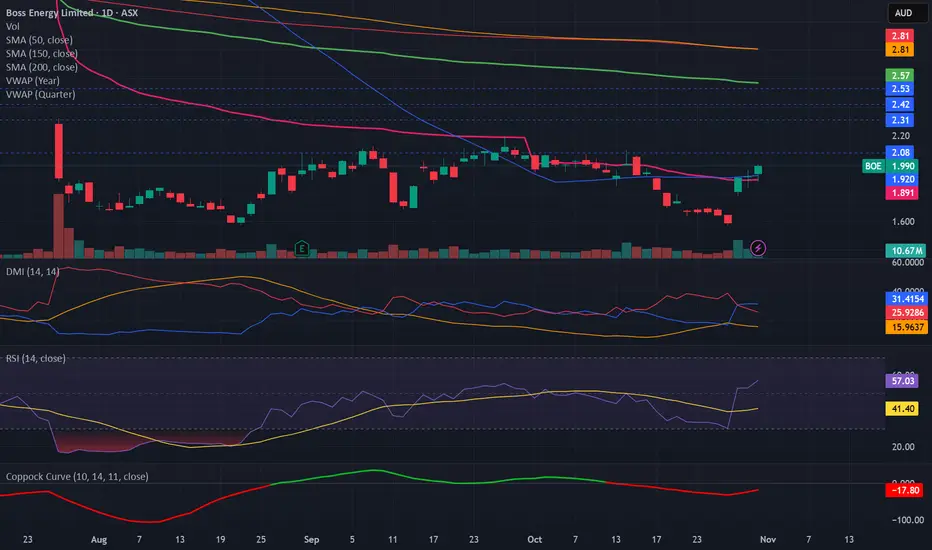Click the green 2.57 SMA price label

pyautogui.click(x=900, y=76)
